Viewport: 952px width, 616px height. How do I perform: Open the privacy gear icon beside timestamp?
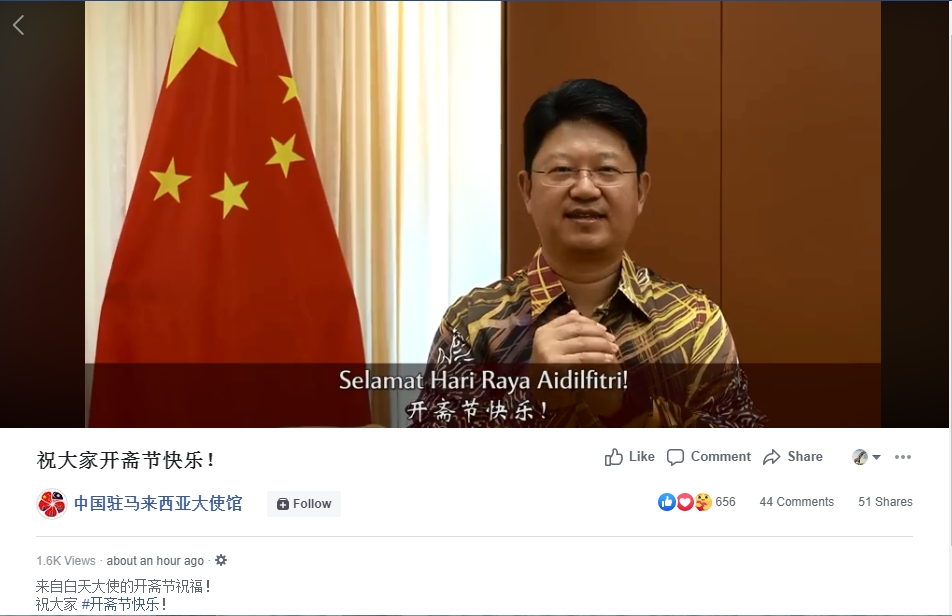221,560
